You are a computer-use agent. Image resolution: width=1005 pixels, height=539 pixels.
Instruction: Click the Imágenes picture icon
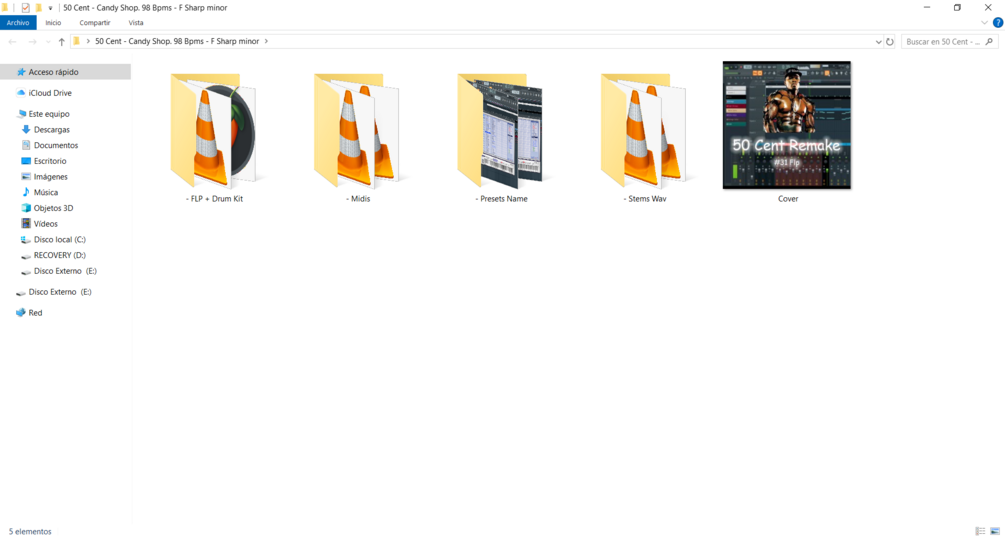click(26, 177)
